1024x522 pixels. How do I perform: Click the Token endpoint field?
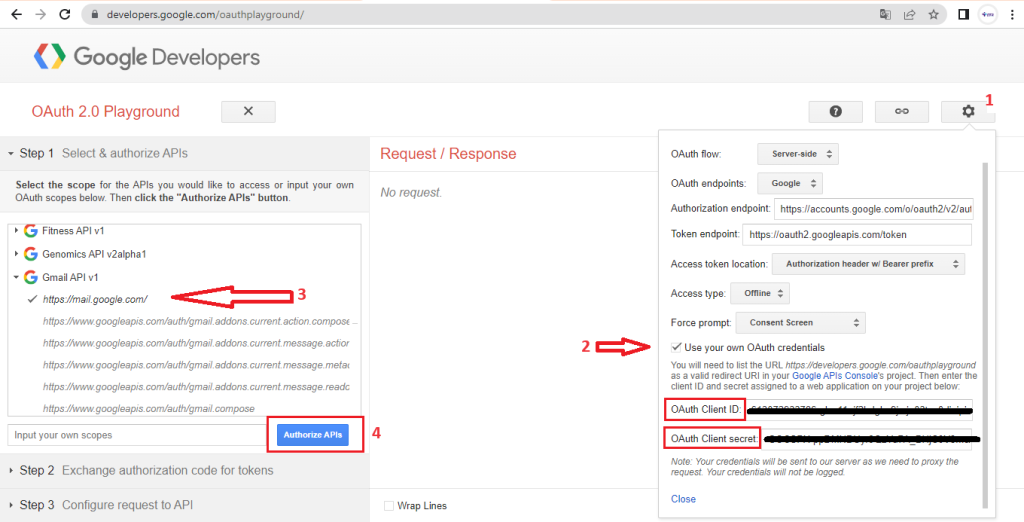coord(857,235)
